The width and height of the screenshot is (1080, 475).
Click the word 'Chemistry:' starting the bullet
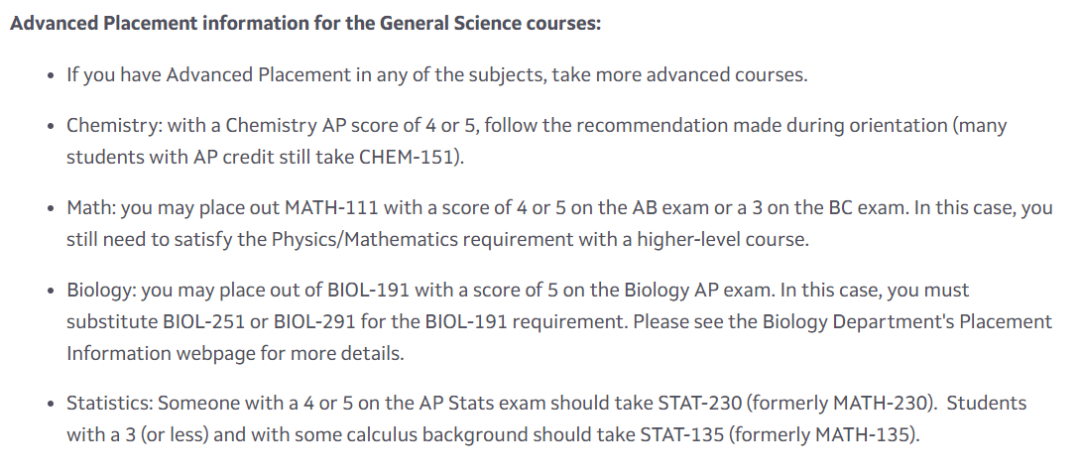pyautogui.click(x=114, y=126)
